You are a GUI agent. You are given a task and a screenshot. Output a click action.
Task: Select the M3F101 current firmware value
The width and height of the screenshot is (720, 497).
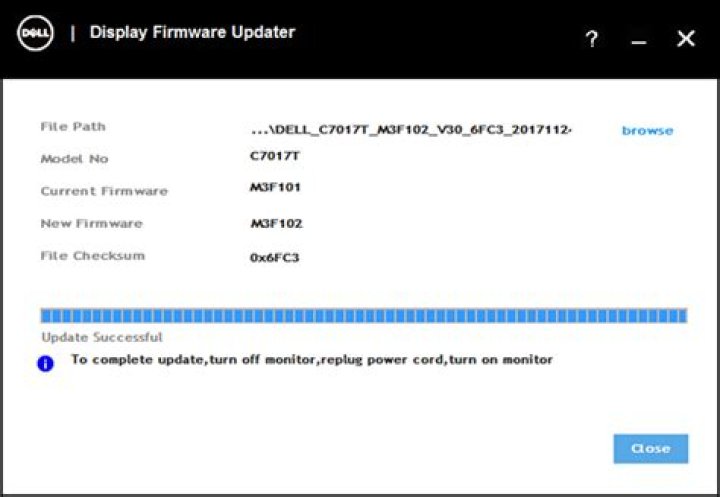(276, 187)
